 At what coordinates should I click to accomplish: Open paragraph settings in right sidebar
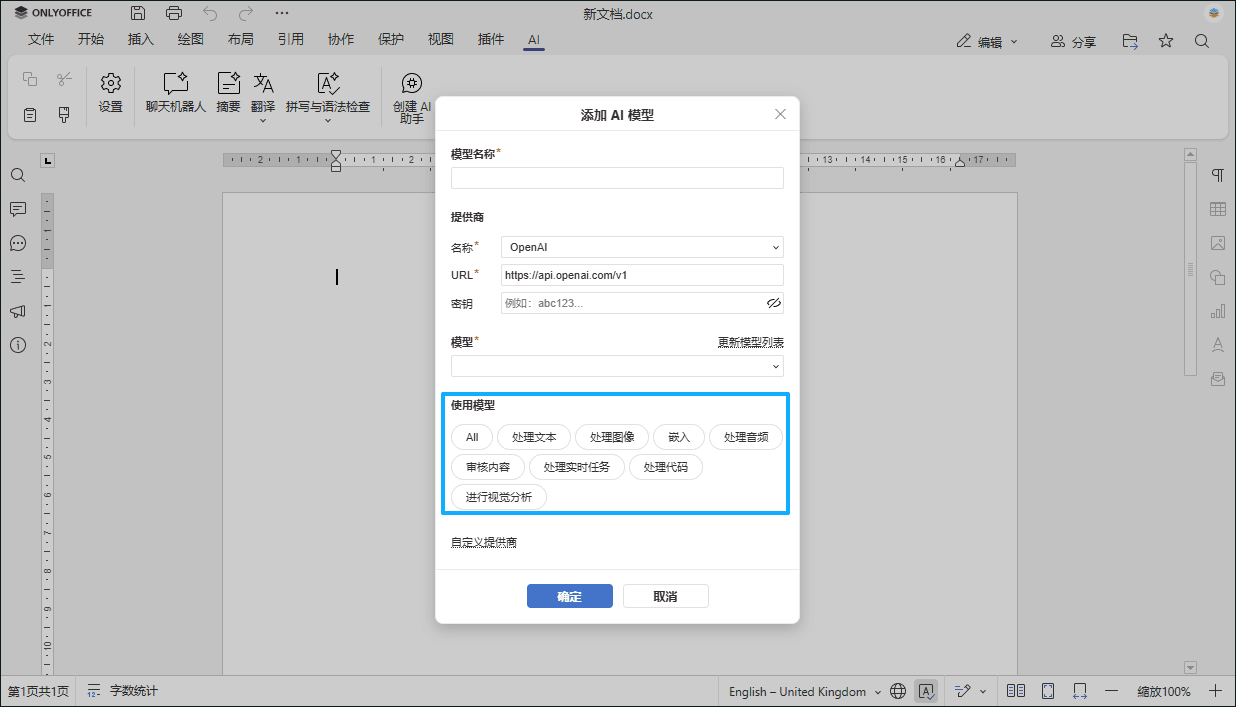coord(1217,174)
